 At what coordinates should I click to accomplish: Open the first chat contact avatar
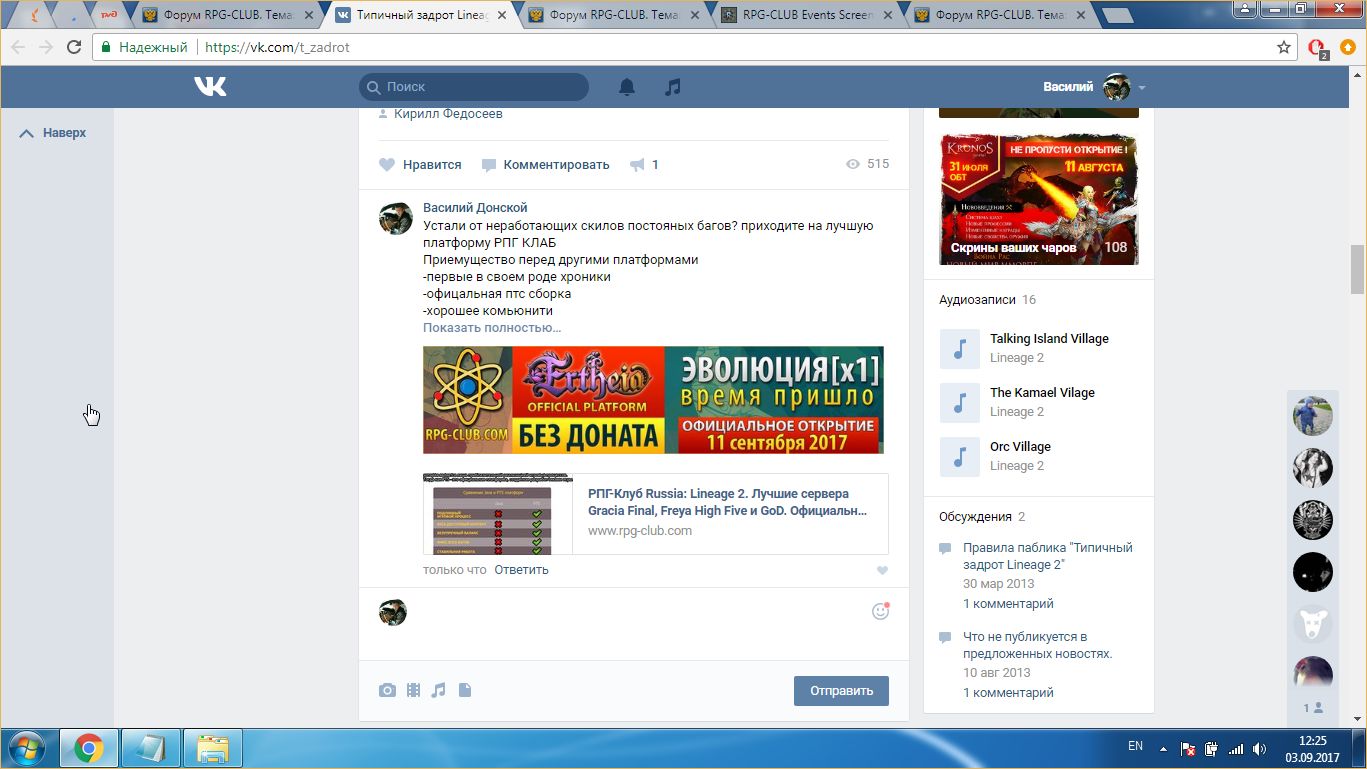(1313, 415)
